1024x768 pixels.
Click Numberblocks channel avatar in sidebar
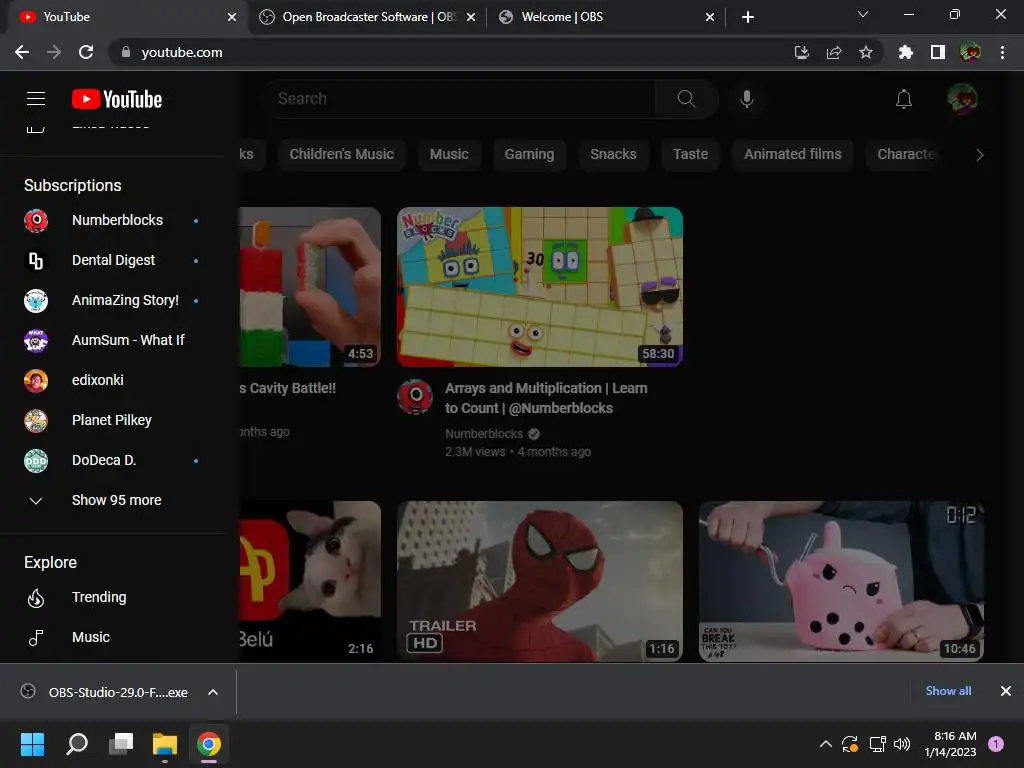click(36, 221)
